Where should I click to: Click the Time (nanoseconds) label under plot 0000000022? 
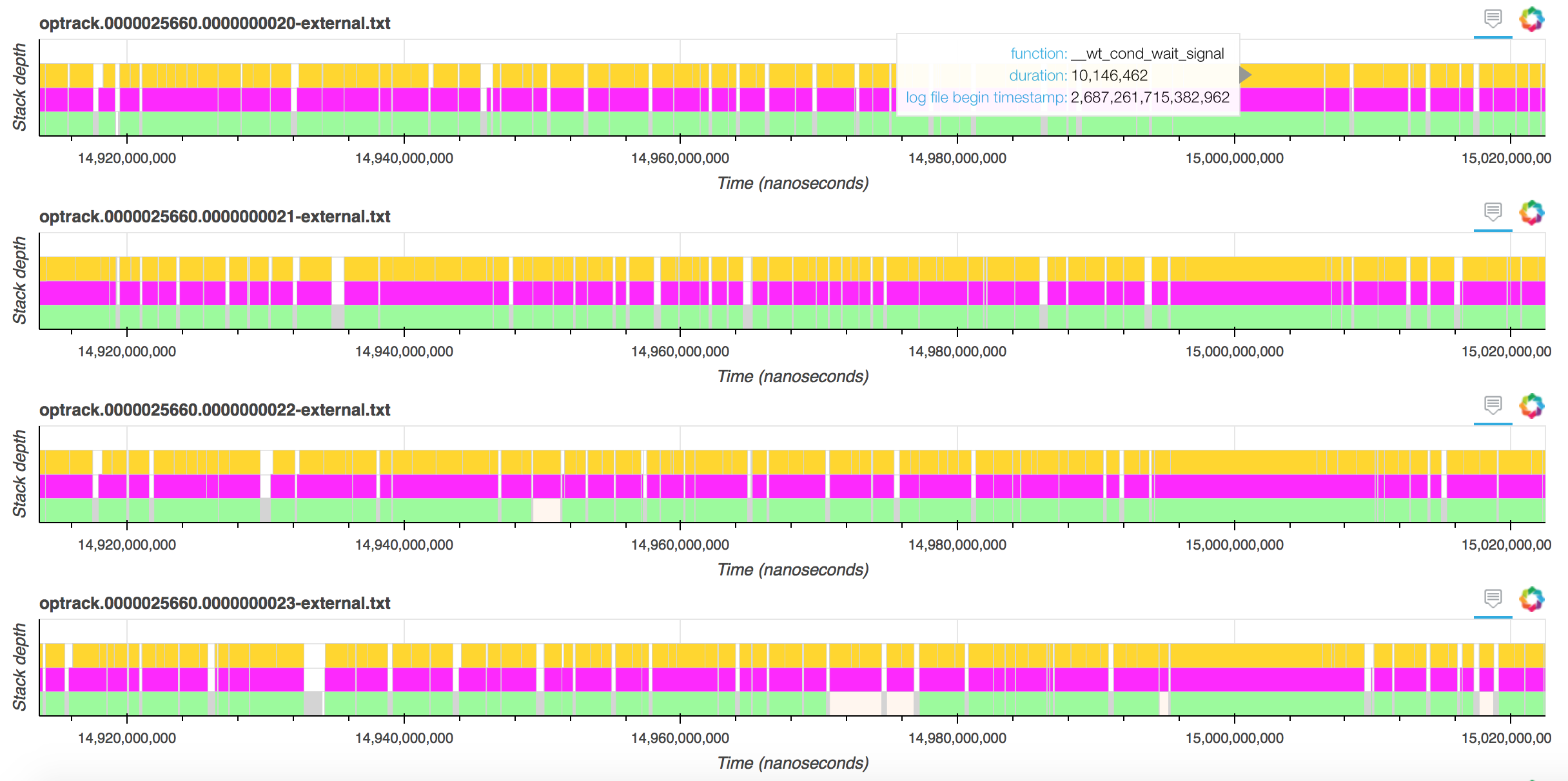(792, 570)
